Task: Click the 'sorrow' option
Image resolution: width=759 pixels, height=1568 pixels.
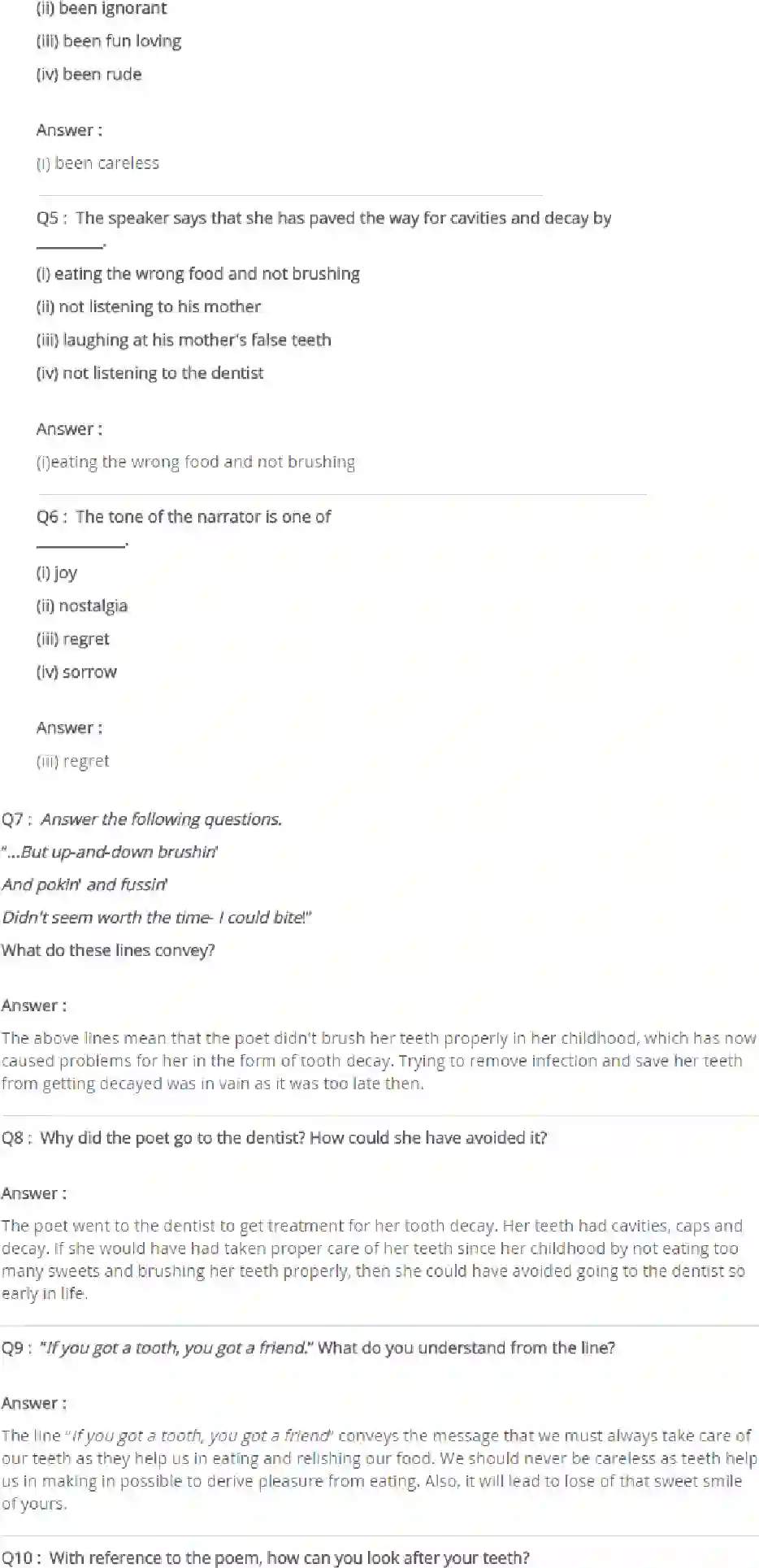Action: (76, 672)
